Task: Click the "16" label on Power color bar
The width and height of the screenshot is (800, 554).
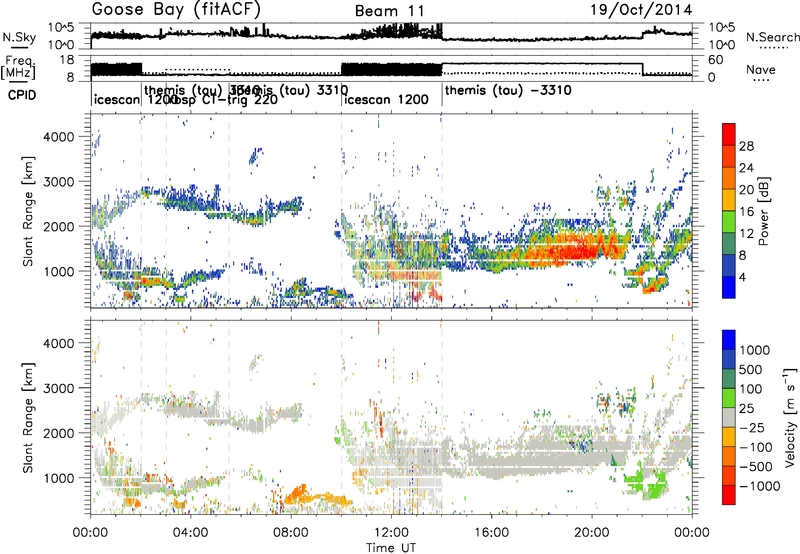Action: (746, 212)
